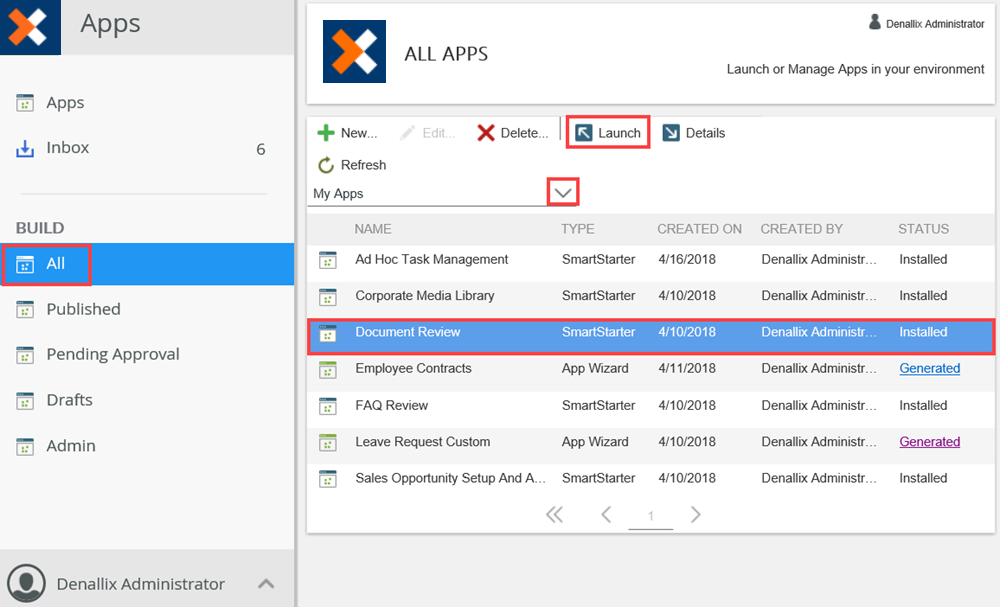Switch to Drafts in sidebar

click(69, 400)
